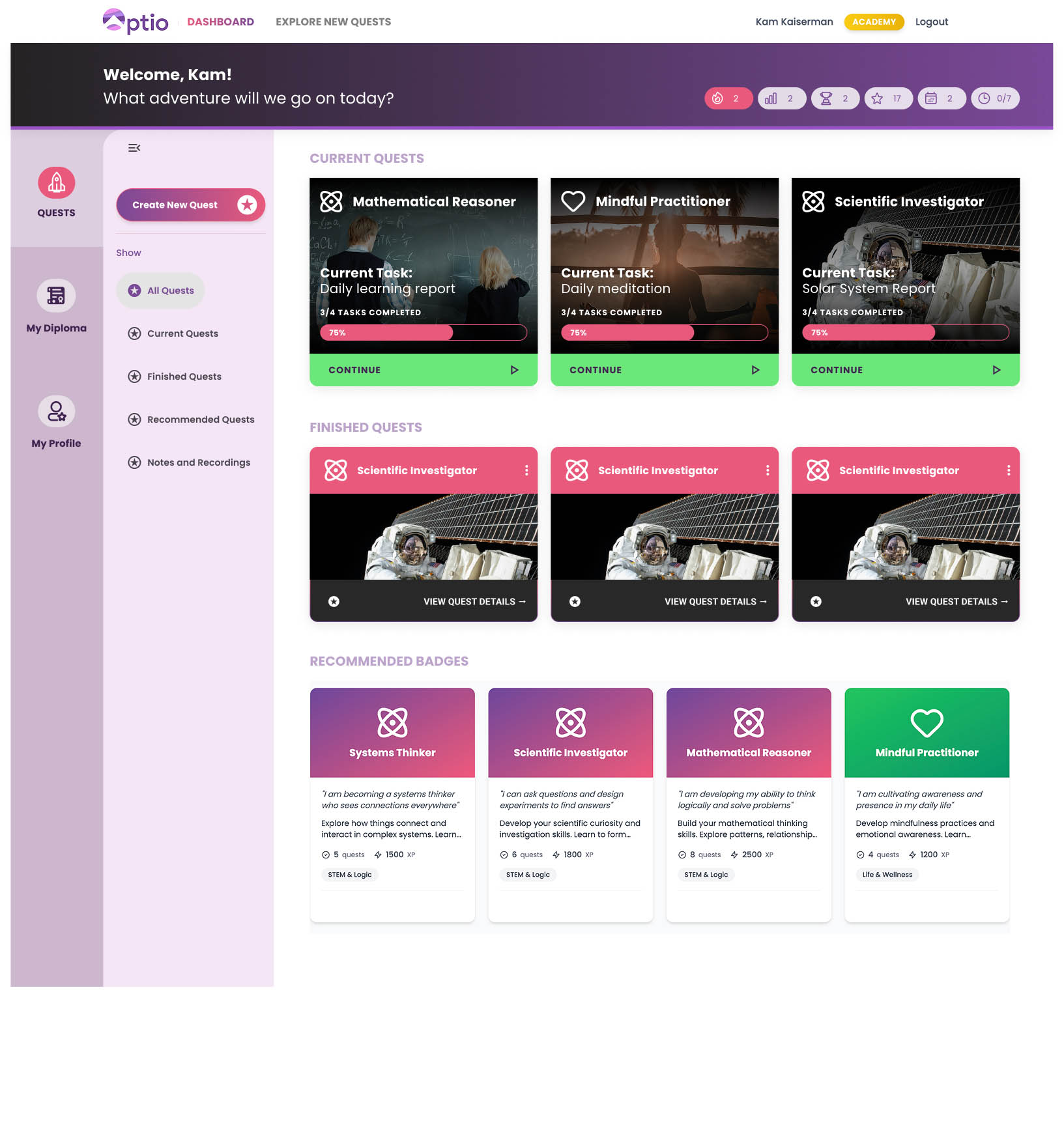
Task: Continue the Mindful Practitioner quest
Action: [664, 370]
